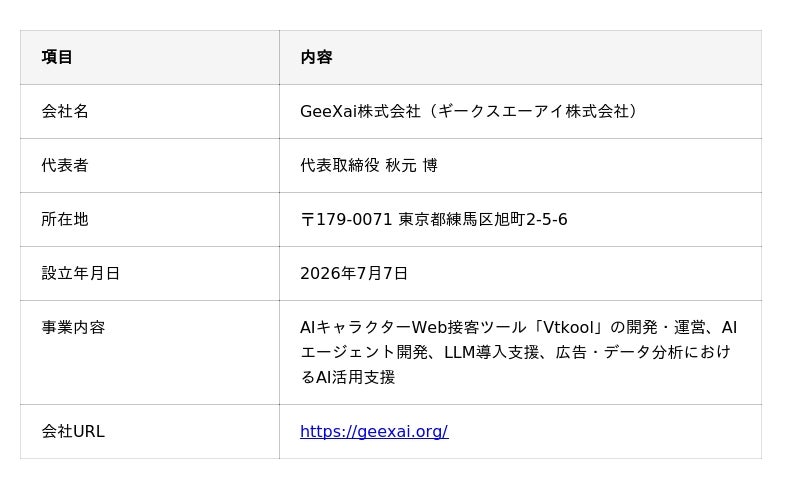This screenshot has width=800, height=489.
Task: Select the 会社名 label cell
Action: (x=149, y=111)
